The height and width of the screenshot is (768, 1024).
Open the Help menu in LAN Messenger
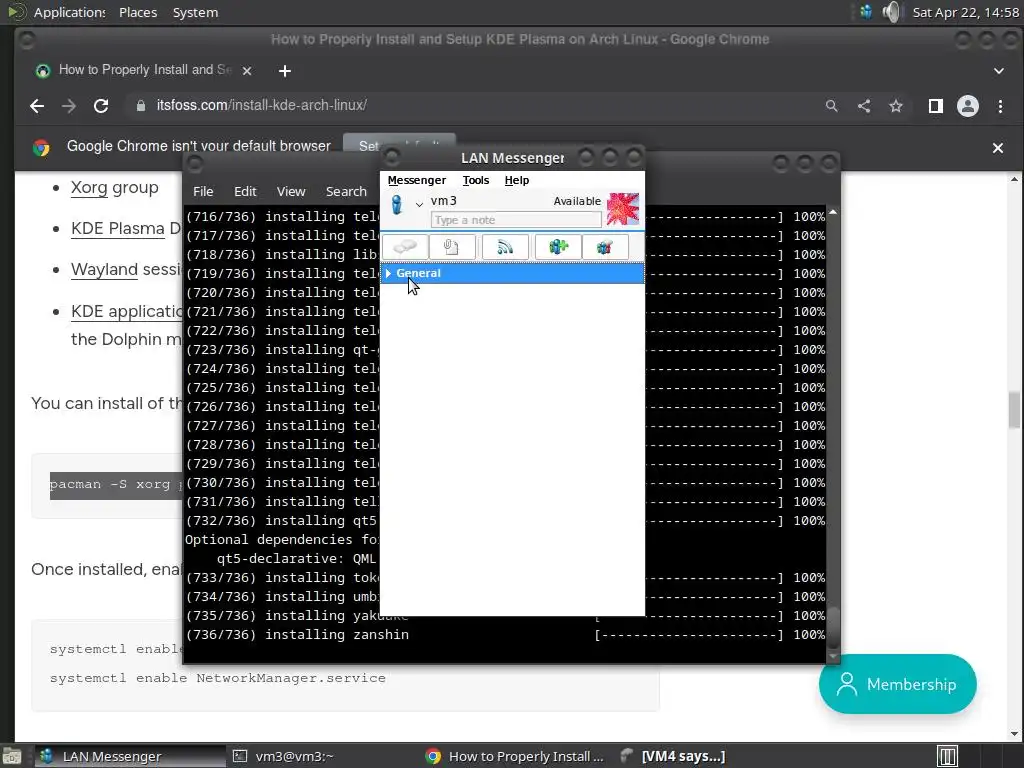tap(517, 180)
